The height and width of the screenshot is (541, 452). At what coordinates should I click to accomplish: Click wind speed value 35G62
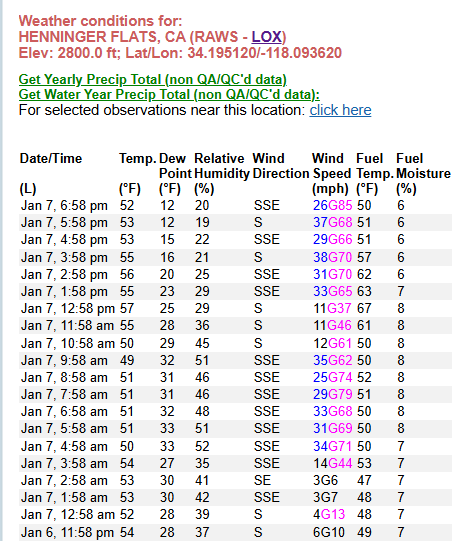coord(333,361)
